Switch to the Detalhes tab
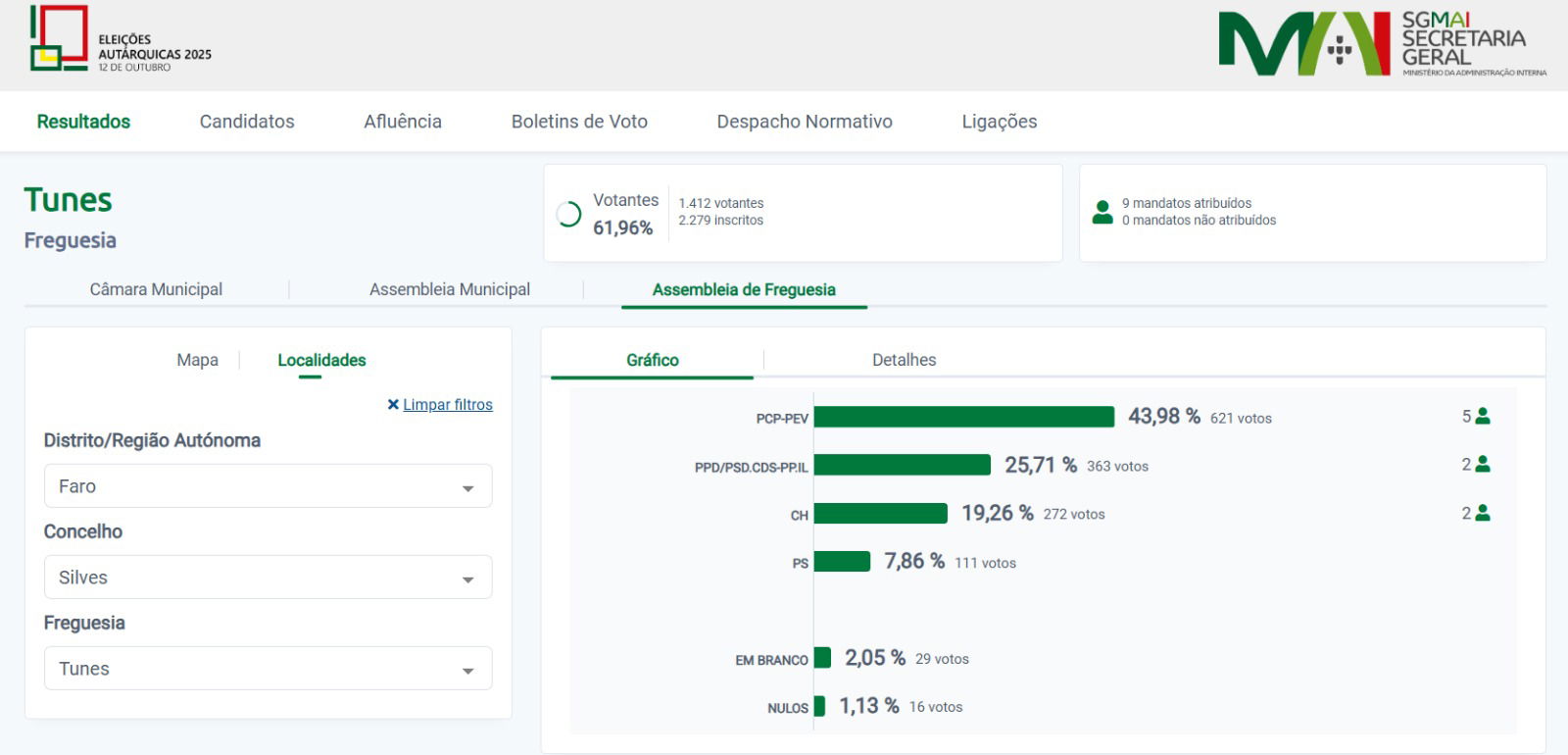The height and width of the screenshot is (755, 1568). [904, 360]
